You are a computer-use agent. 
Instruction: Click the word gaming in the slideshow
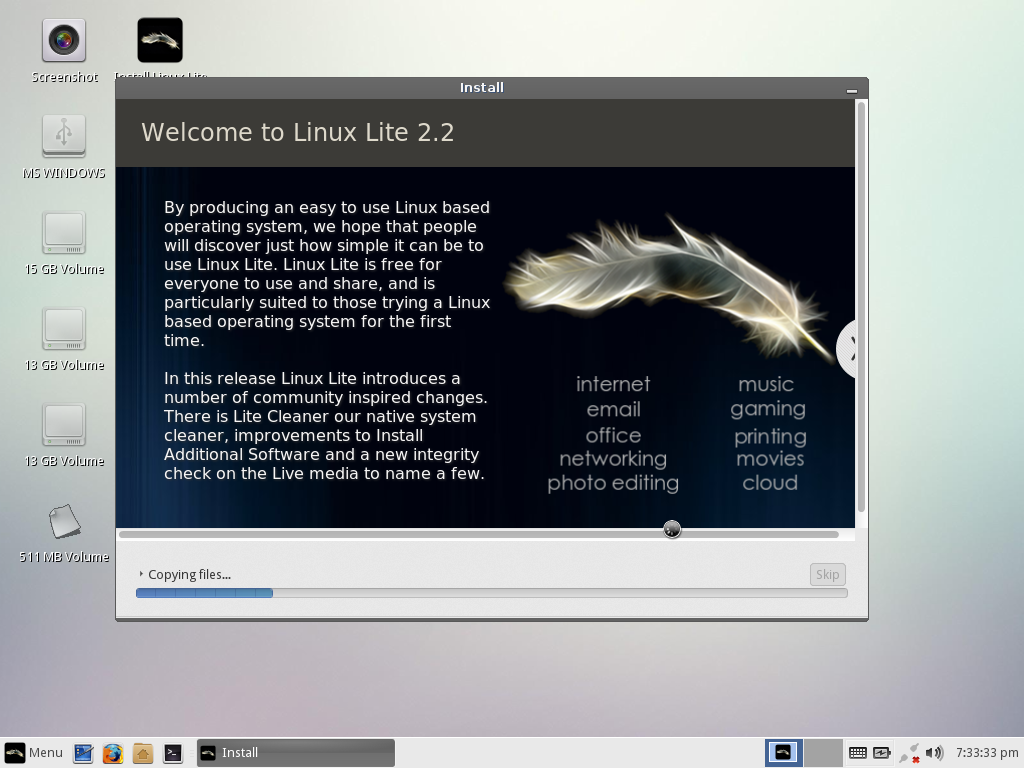(768, 409)
